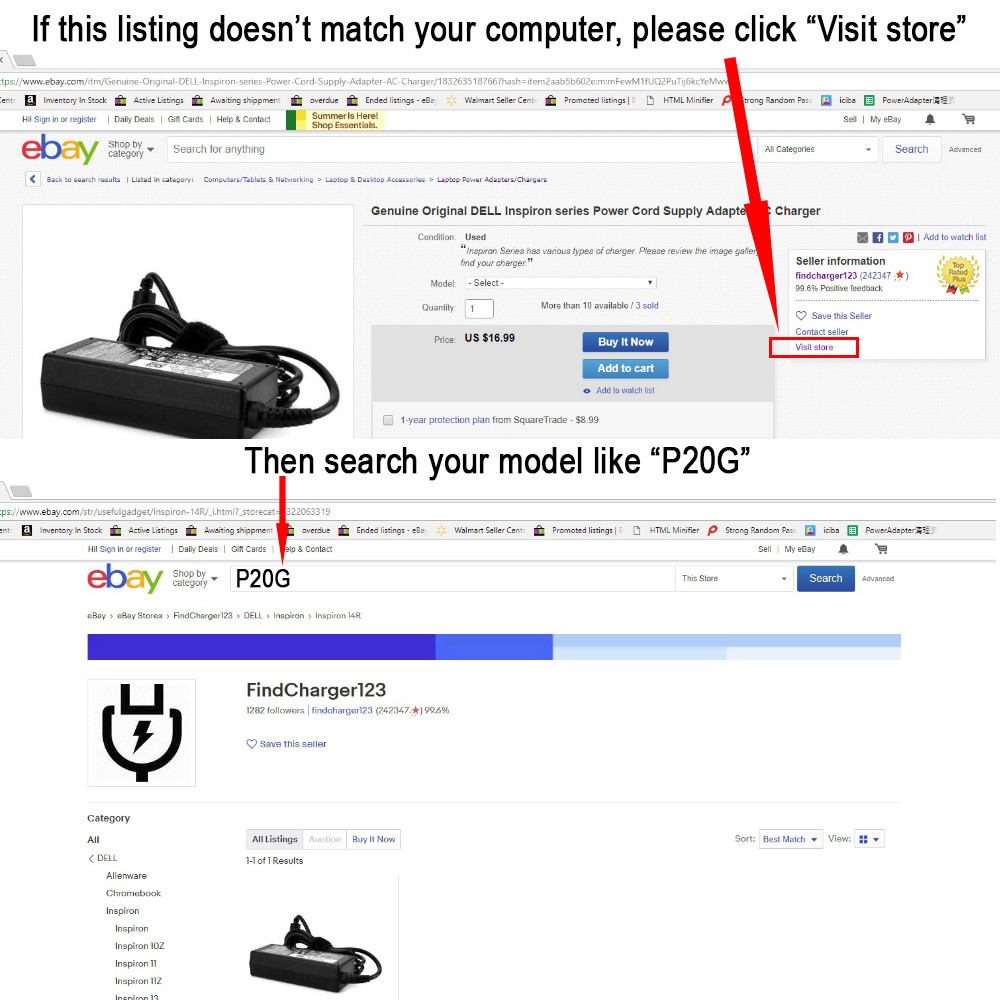Select the All Listings tab

click(x=275, y=839)
